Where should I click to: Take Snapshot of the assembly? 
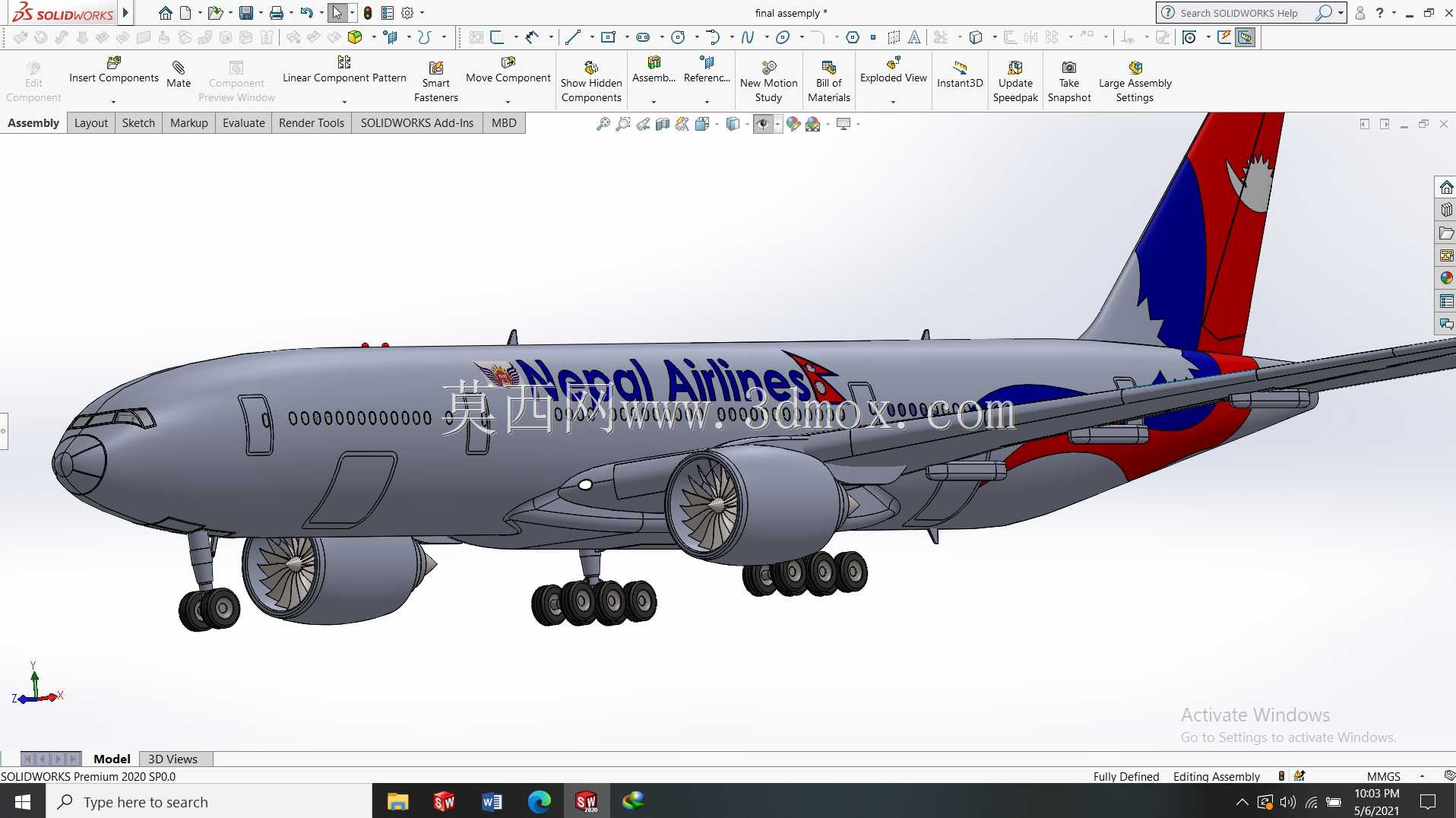pyautogui.click(x=1069, y=82)
